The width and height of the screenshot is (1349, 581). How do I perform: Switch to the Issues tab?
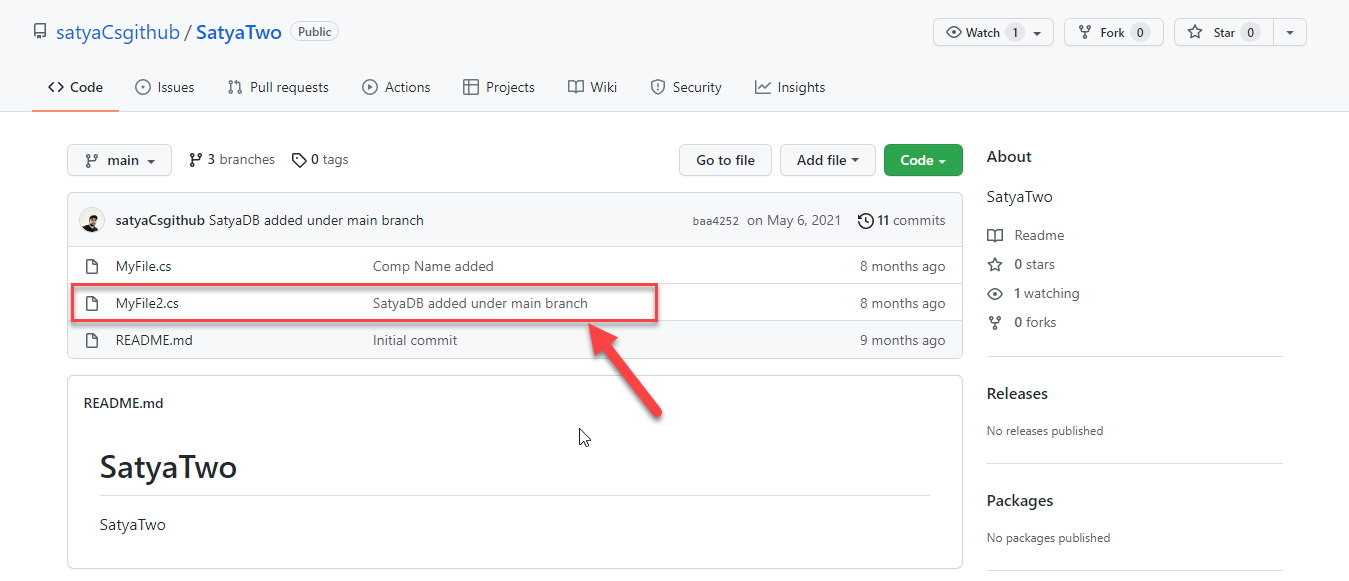(164, 87)
